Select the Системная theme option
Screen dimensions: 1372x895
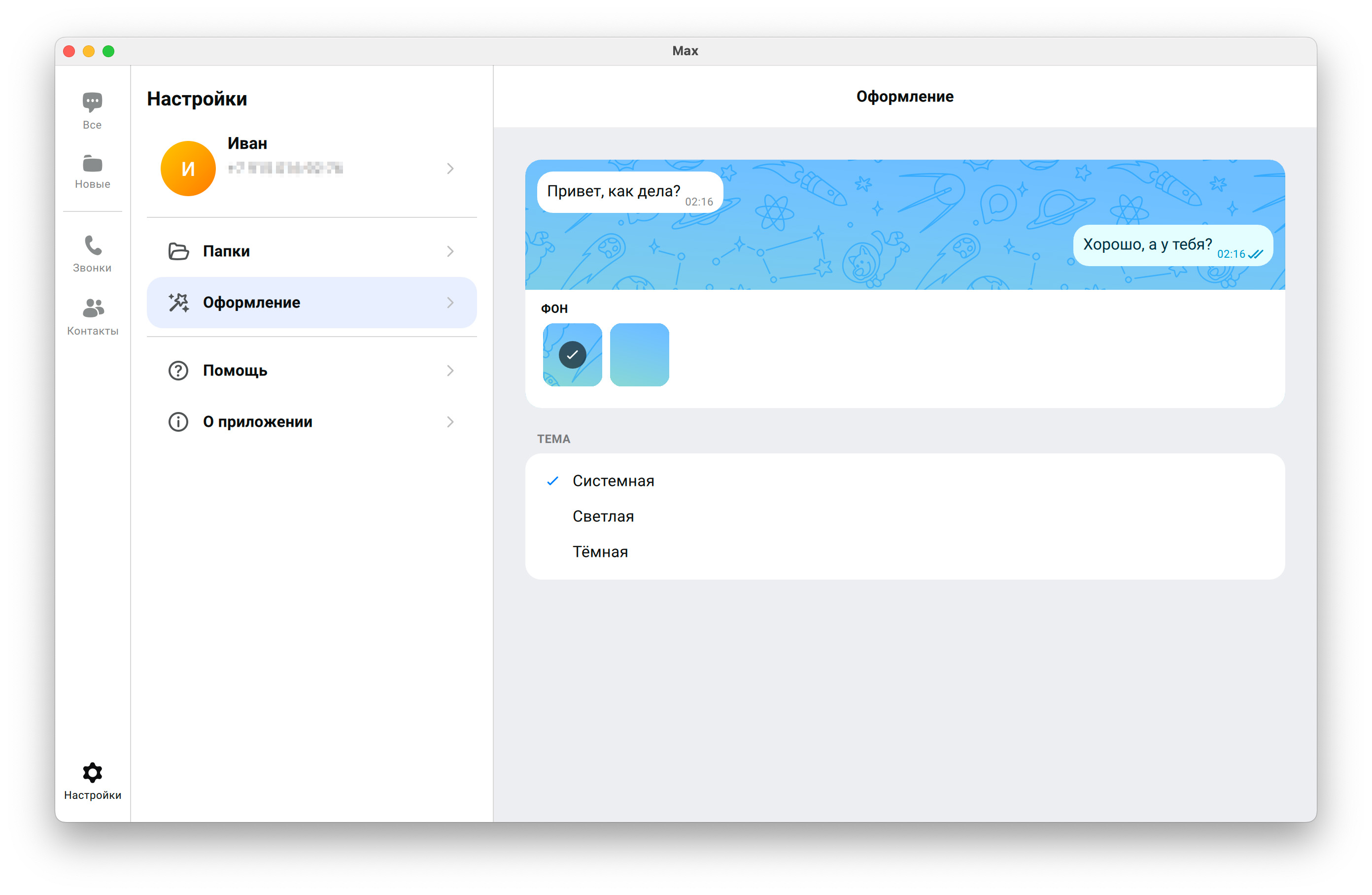(904, 481)
